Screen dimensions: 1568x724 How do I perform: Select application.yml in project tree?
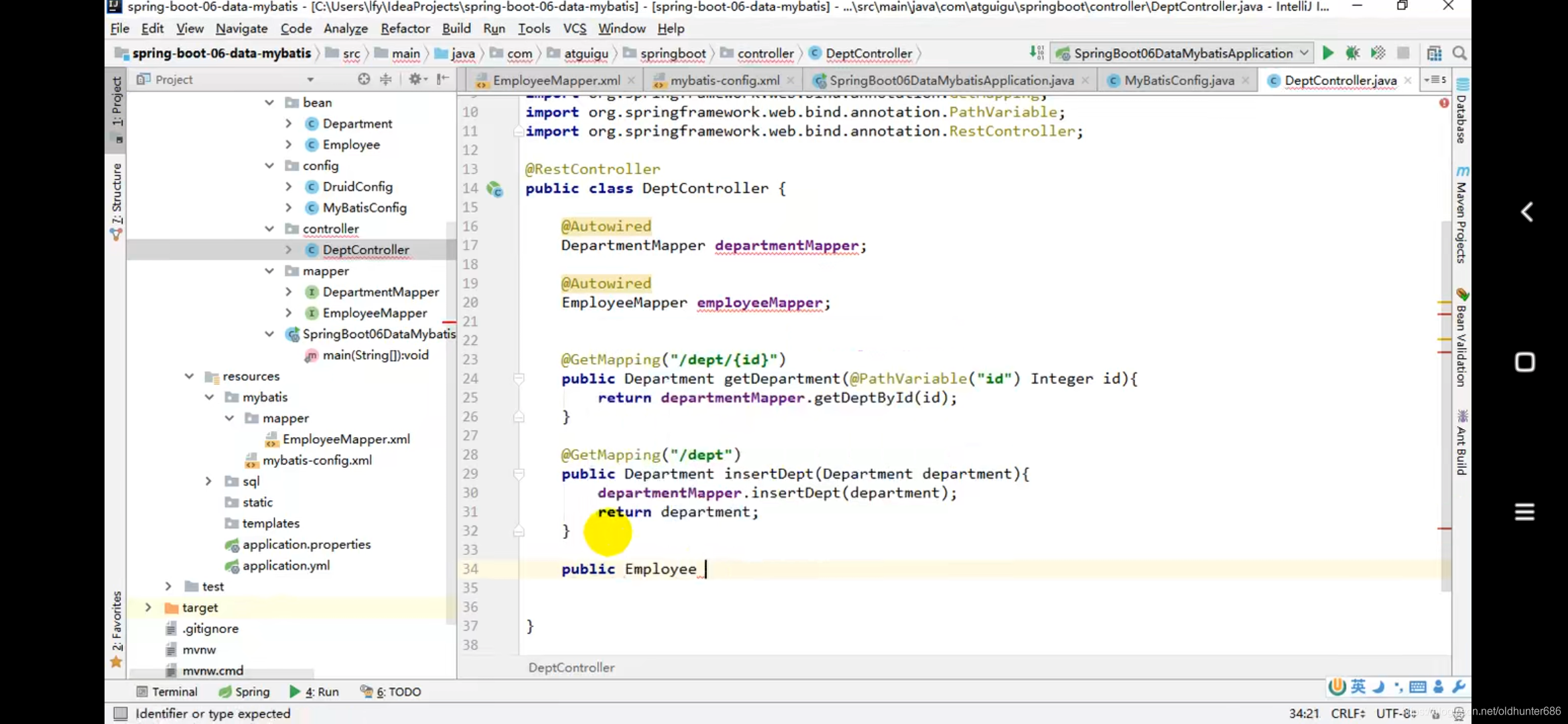pos(285,565)
